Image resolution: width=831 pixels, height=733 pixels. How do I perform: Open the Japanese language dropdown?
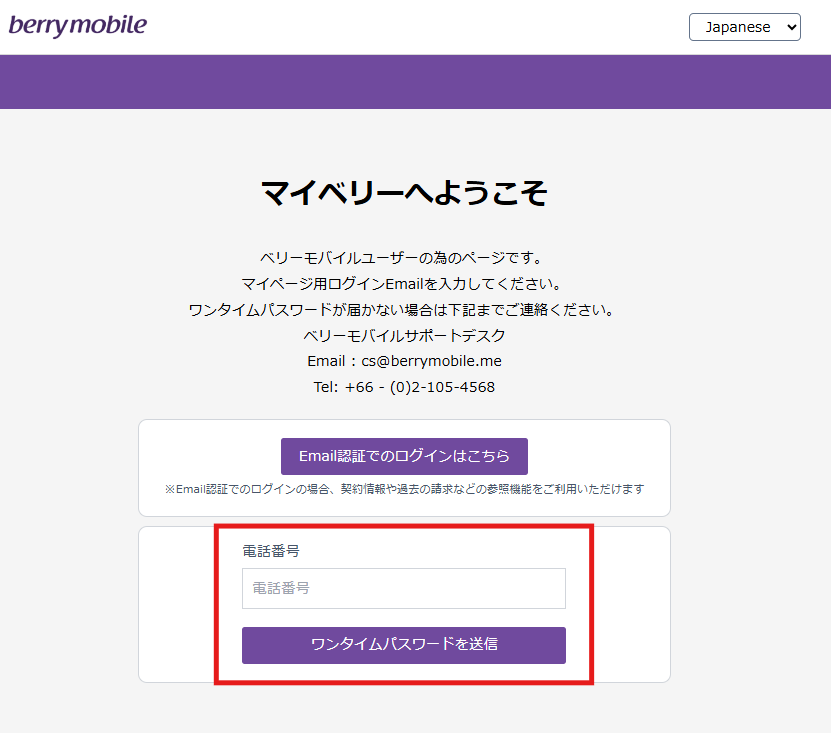point(745,27)
